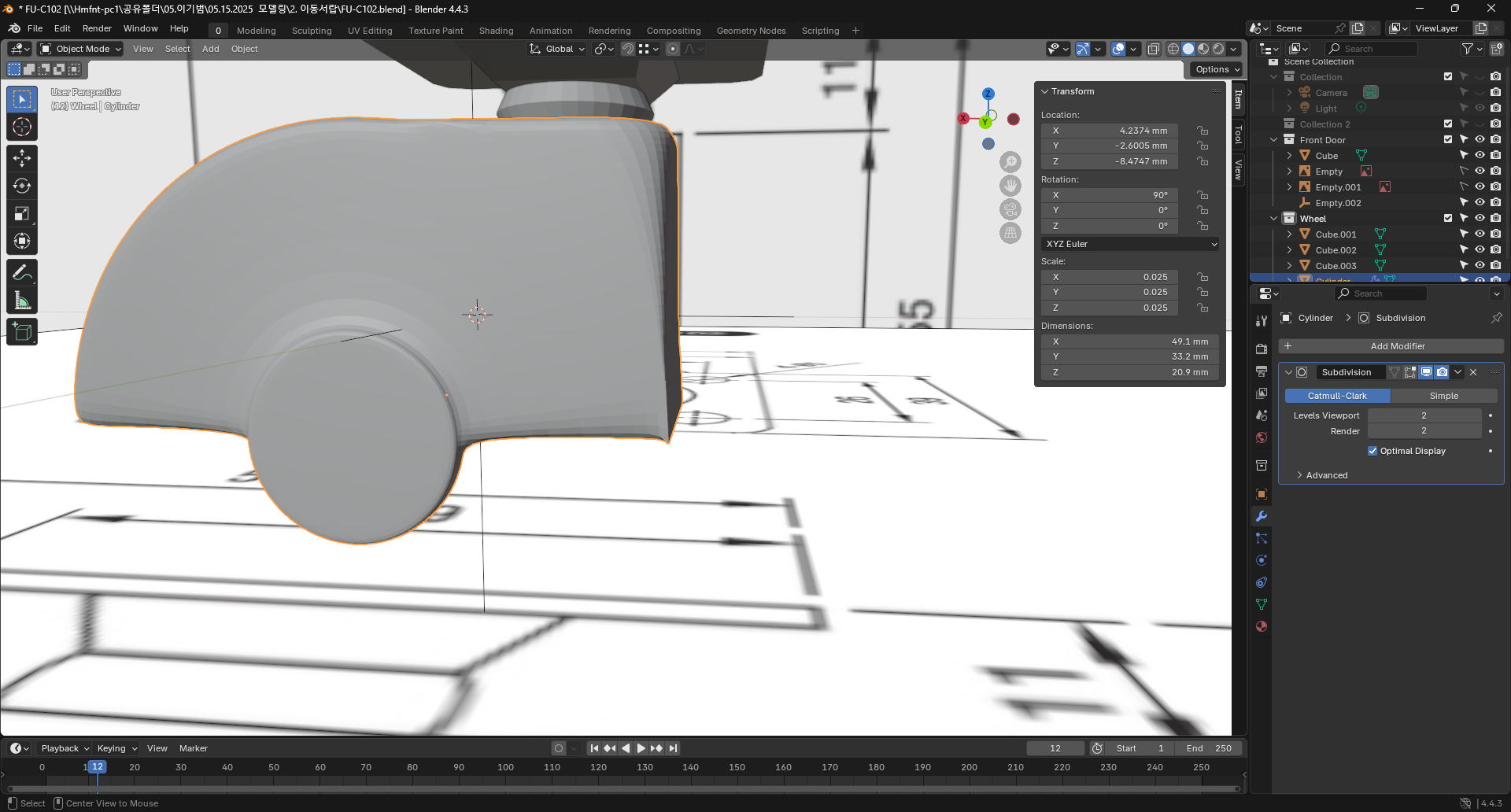Open the Global transform orientation dropdown

[557, 49]
